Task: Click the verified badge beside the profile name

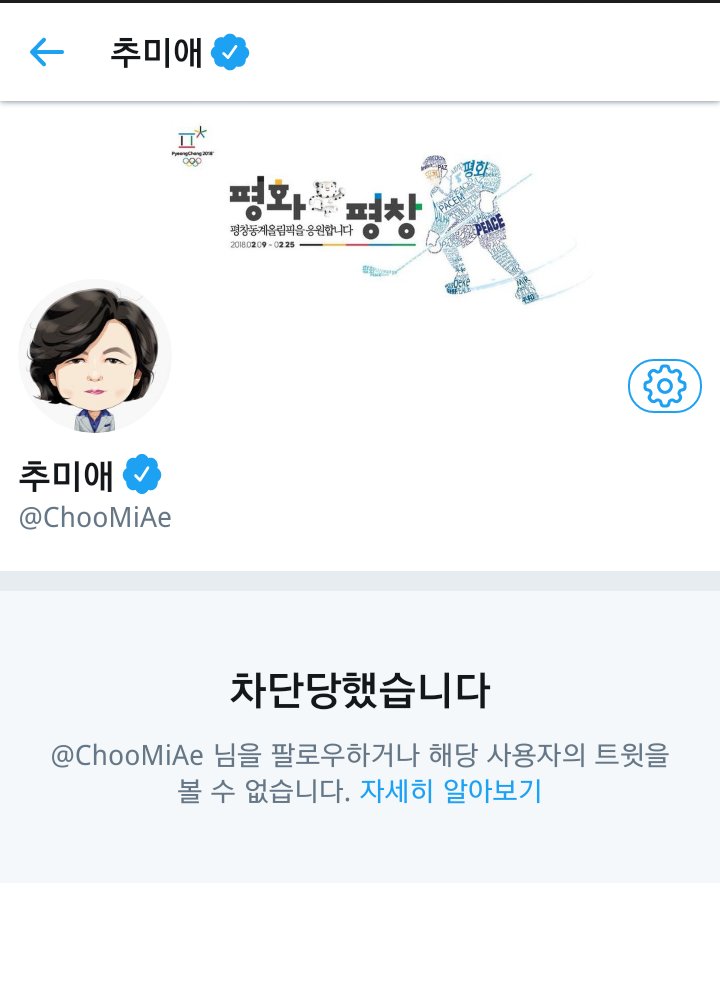Action: (x=141, y=474)
